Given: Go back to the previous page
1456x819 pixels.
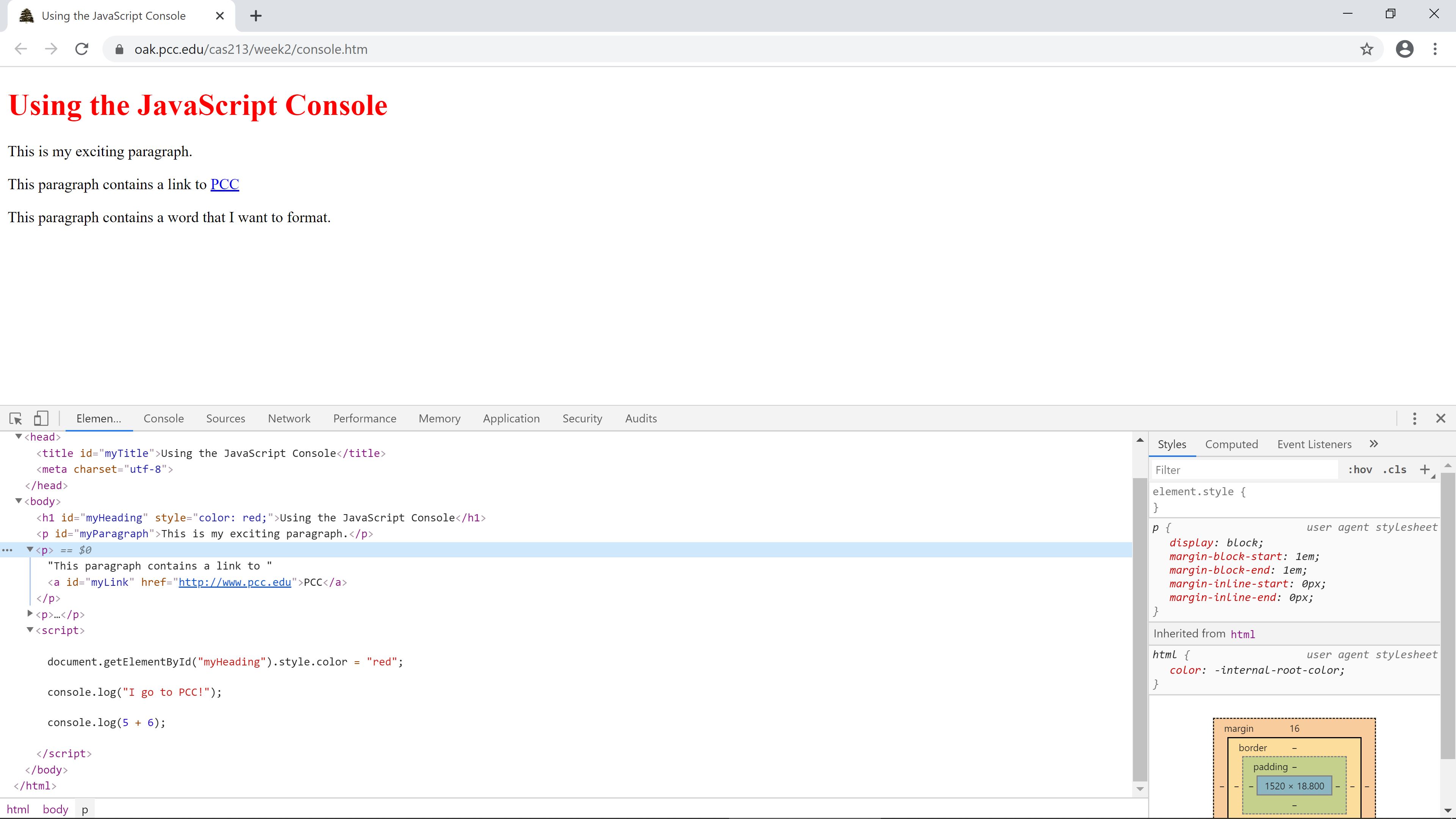Looking at the screenshot, I should (x=21, y=49).
